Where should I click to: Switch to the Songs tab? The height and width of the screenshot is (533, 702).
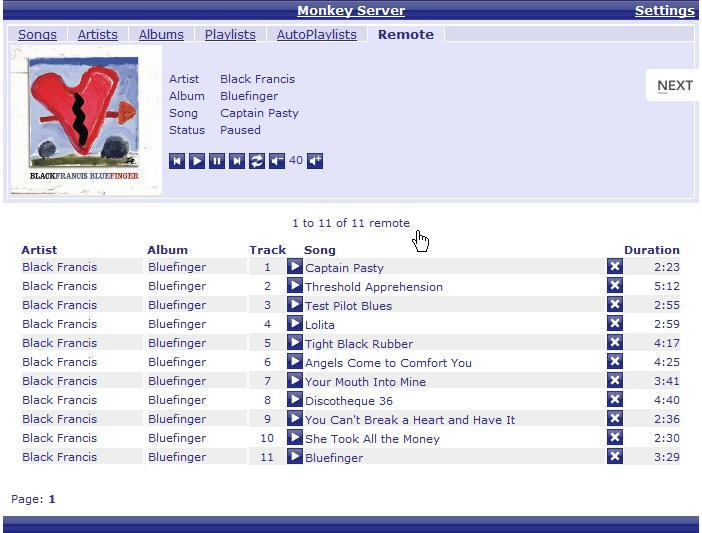[x=37, y=34]
